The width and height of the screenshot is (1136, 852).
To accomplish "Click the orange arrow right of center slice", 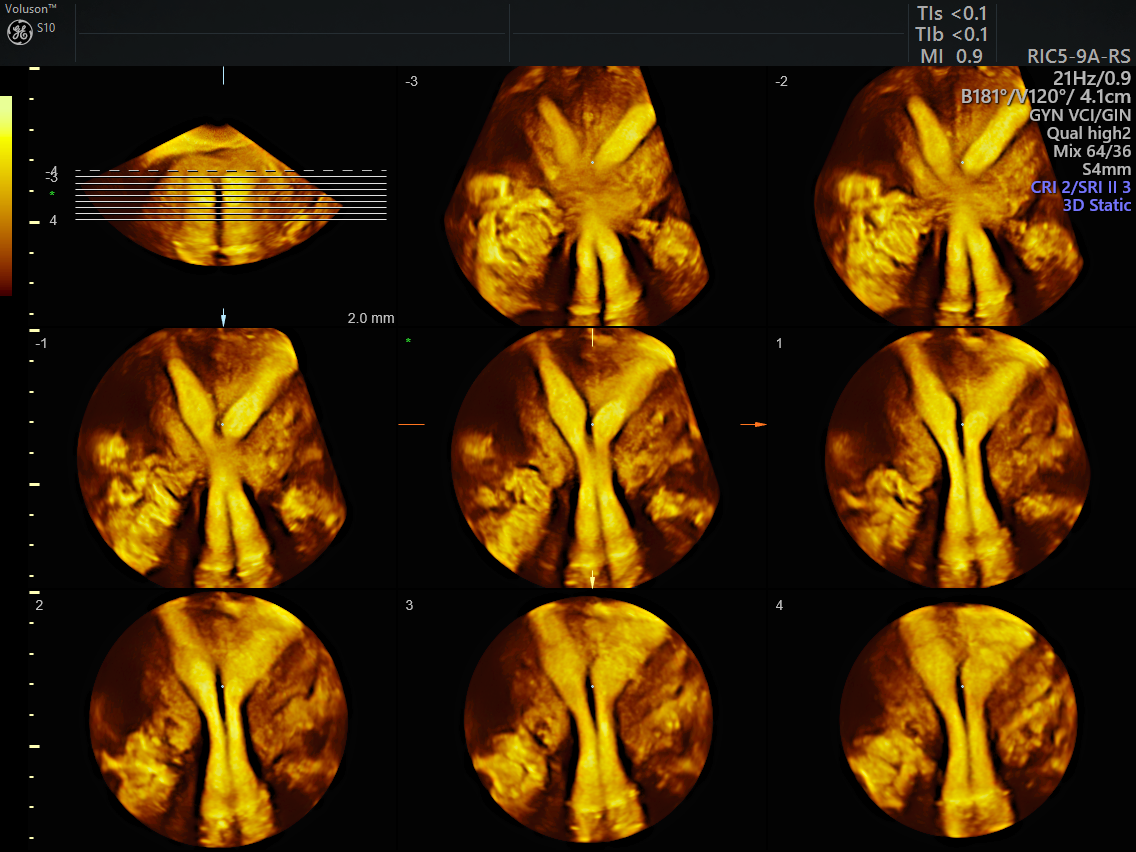I will (754, 425).
